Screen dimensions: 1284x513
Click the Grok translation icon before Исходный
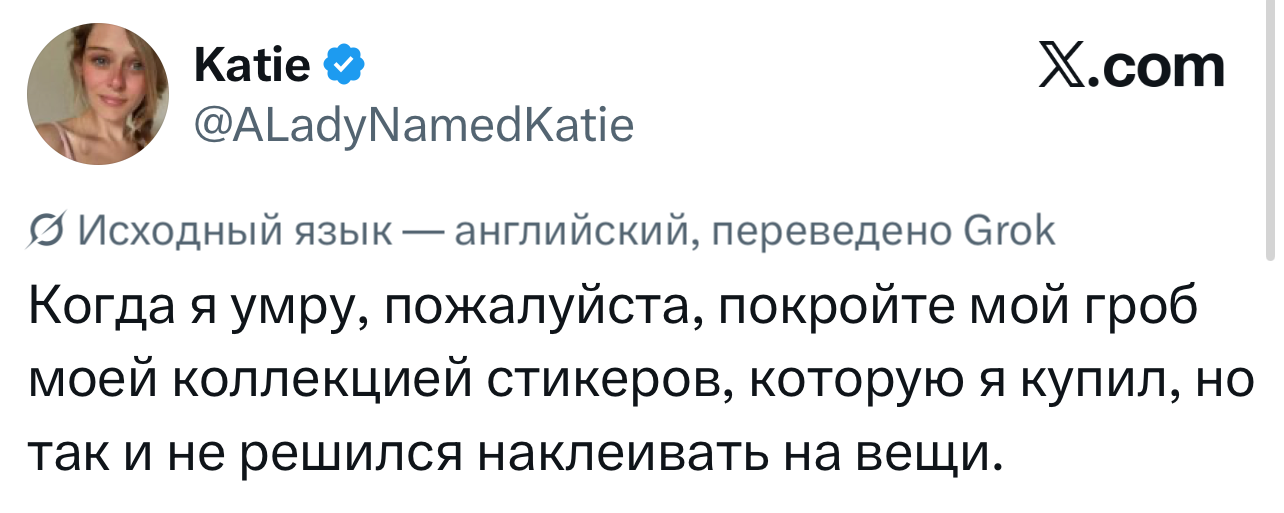(48, 234)
